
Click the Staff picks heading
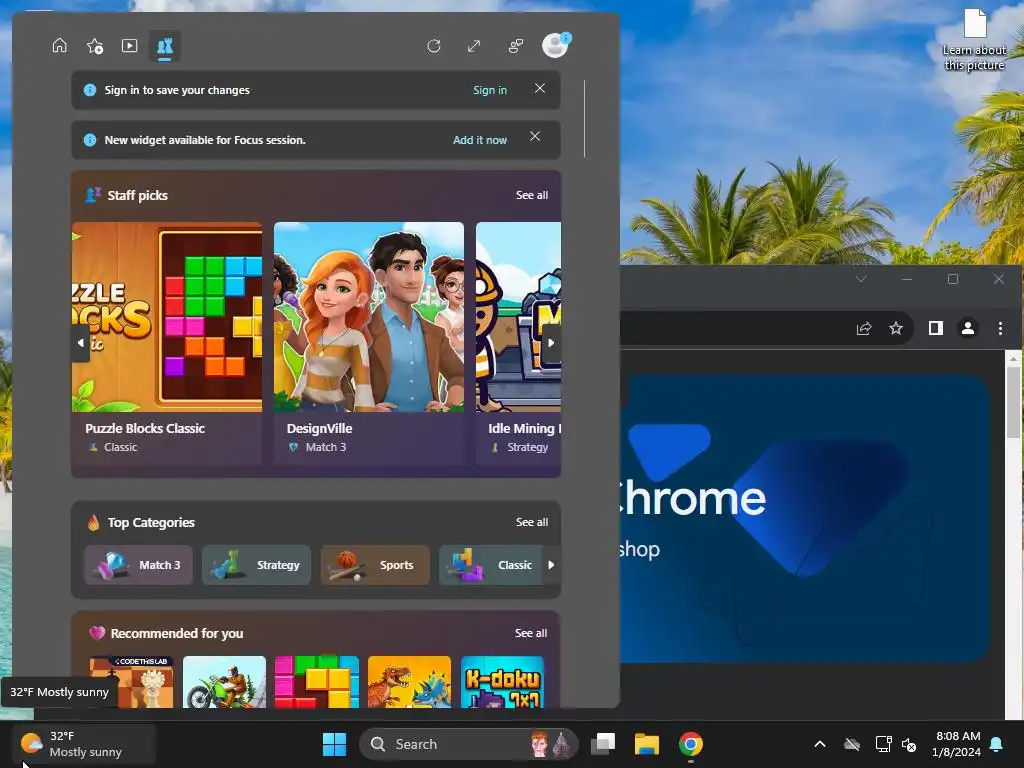coord(137,195)
